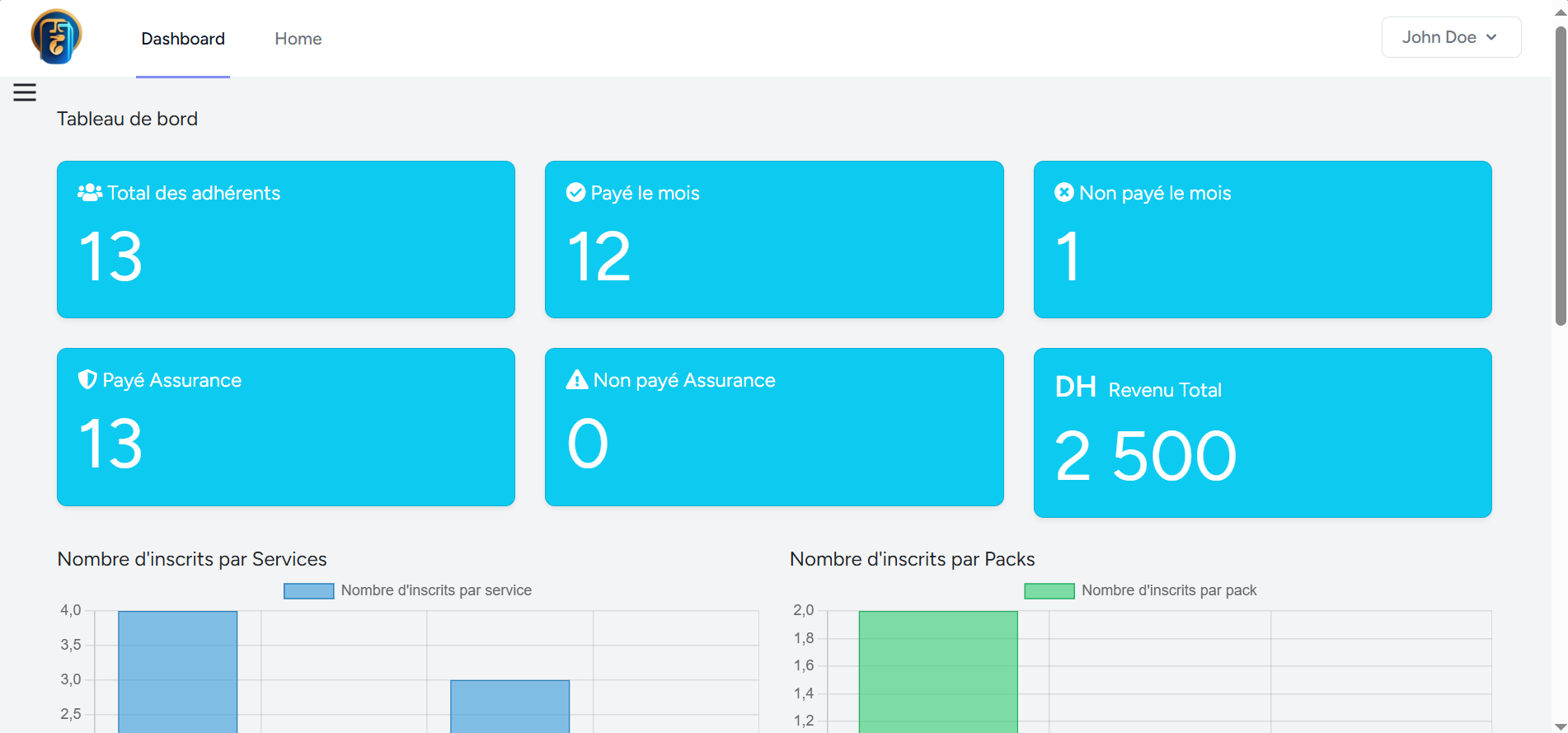1568x733 pixels.
Task: Click the adherents group icon
Action: [90, 192]
